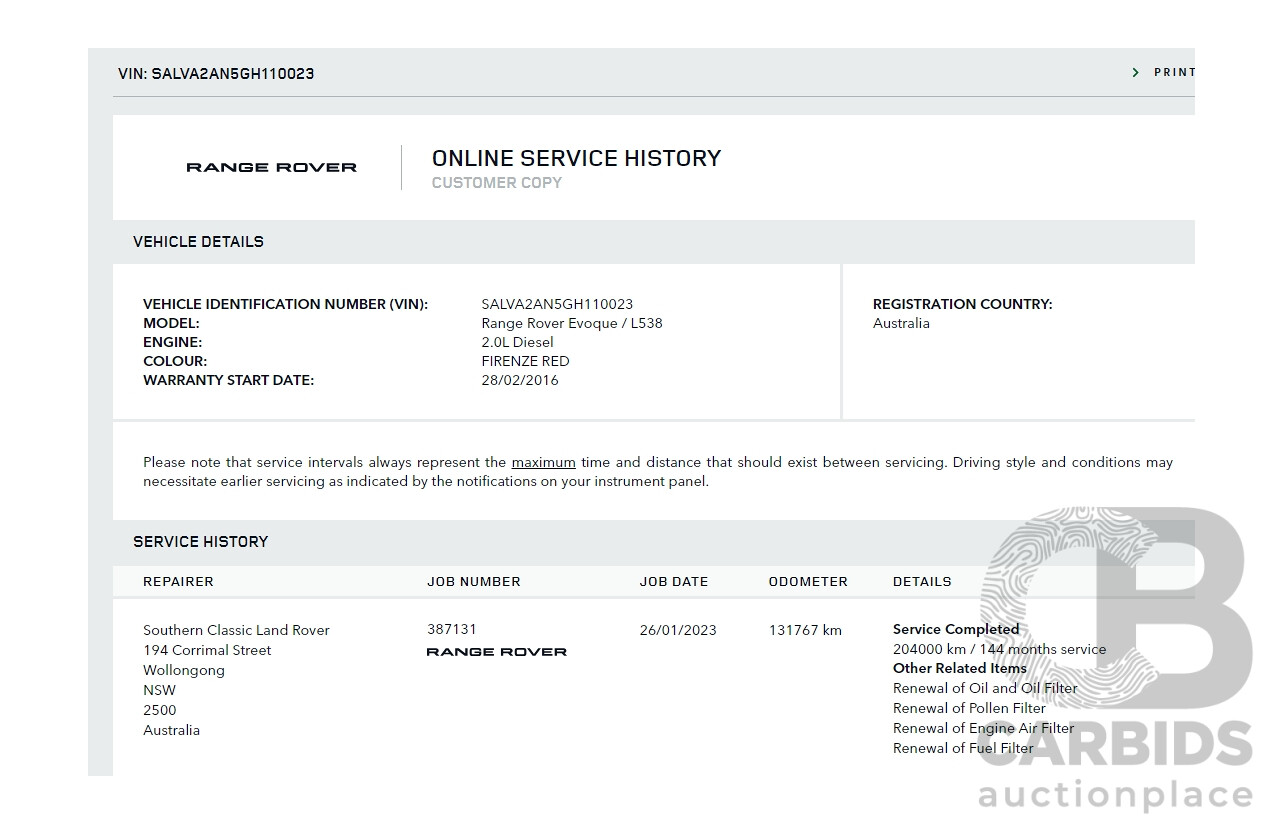Click the Online Service History heading

coord(576,158)
